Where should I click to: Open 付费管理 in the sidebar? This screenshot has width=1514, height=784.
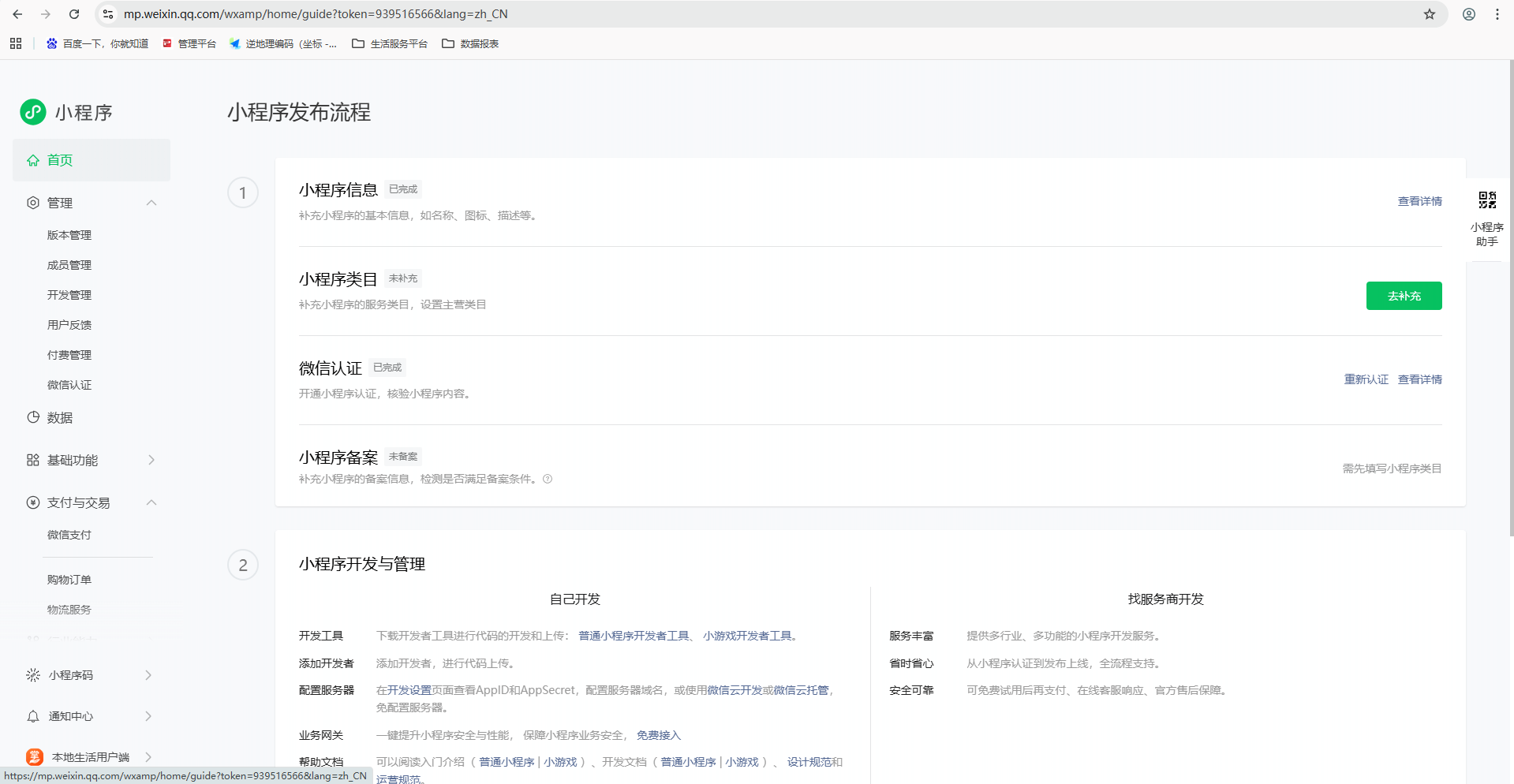click(69, 355)
